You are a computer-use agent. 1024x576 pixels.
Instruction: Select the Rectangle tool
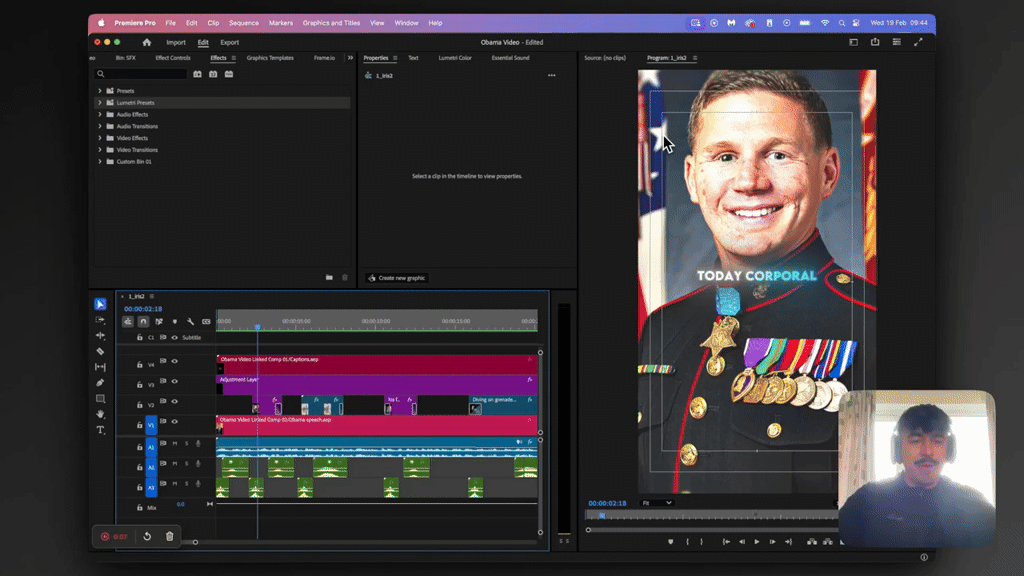click(100, 398)
